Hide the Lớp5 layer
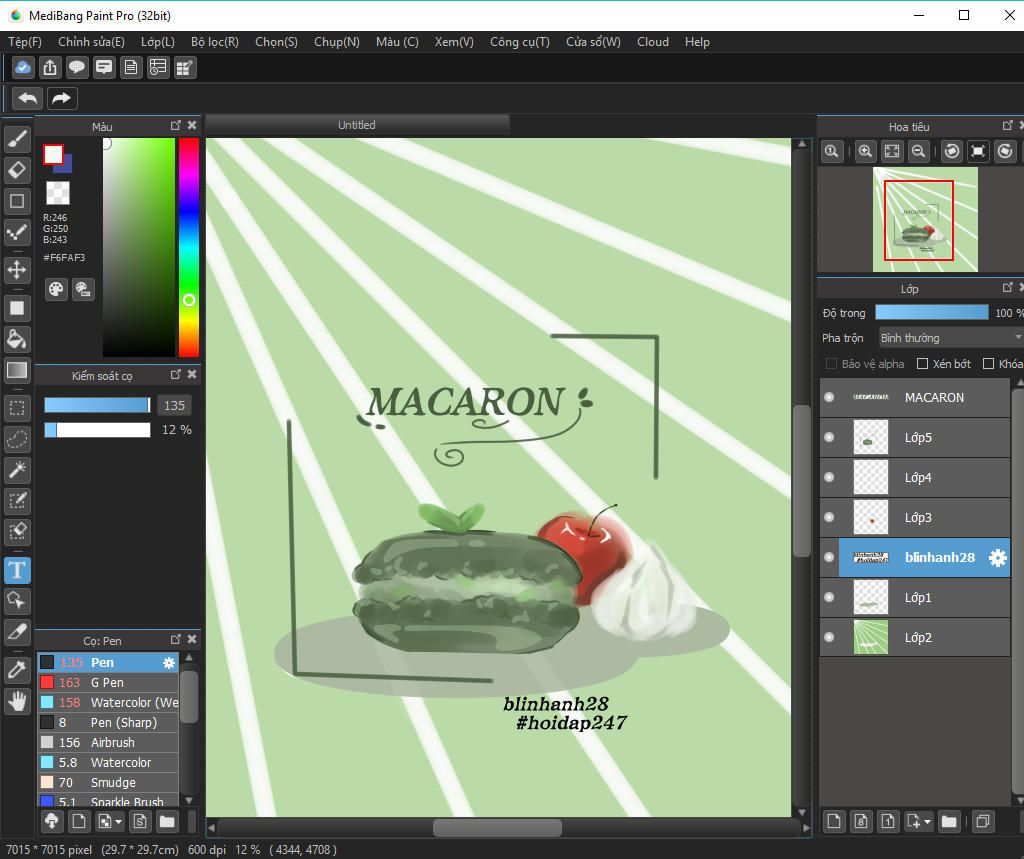The image size is (1024, 859). (x=829, y=437)
